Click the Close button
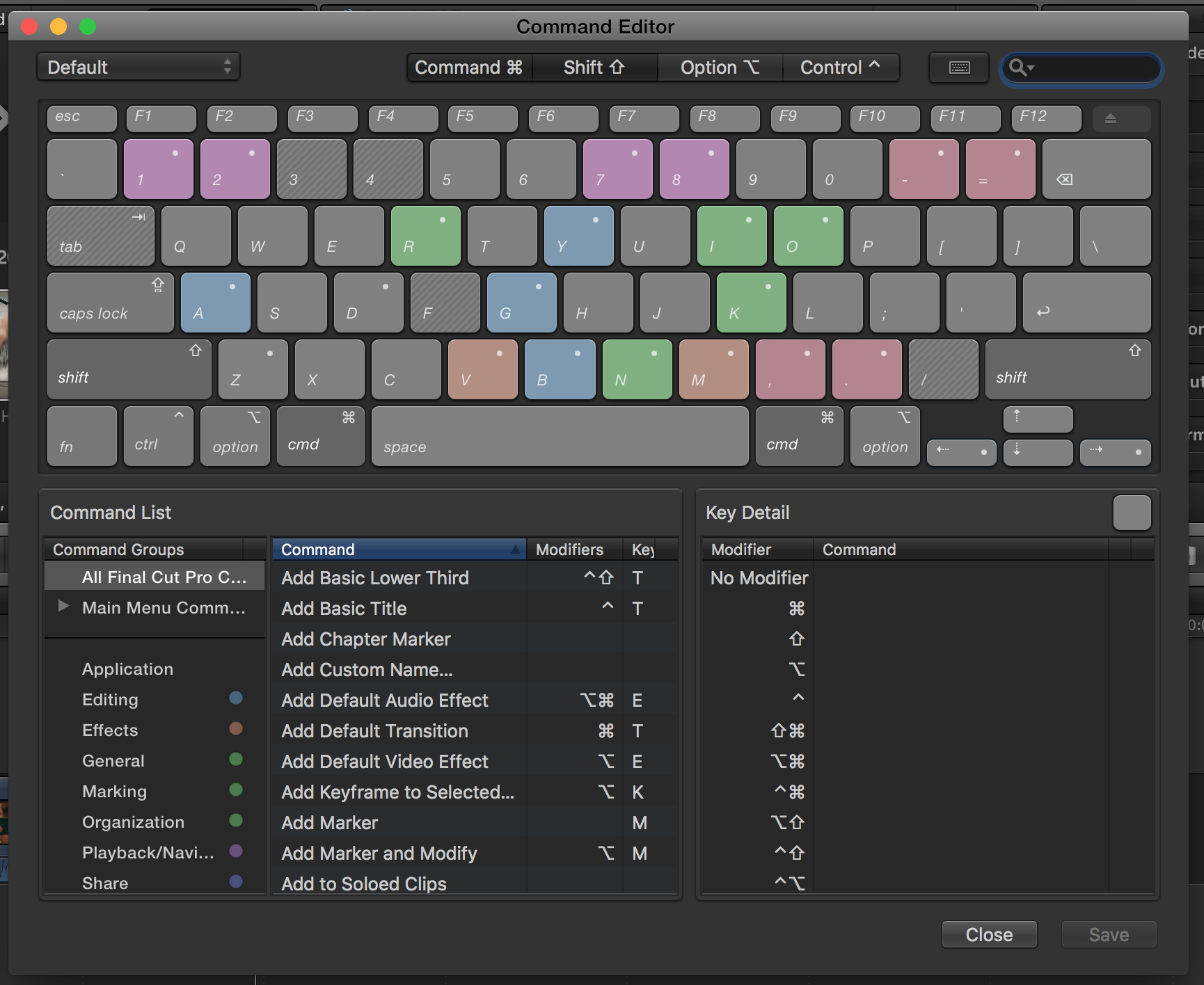 [989, 935]
